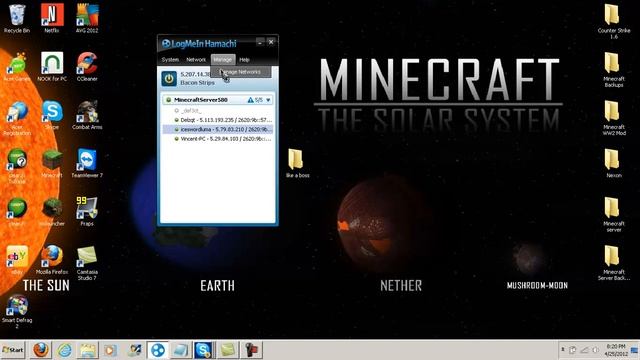The image size is (640, 360).
Task: Open Firefox from the taskbar
Action: tap(40, 350)
